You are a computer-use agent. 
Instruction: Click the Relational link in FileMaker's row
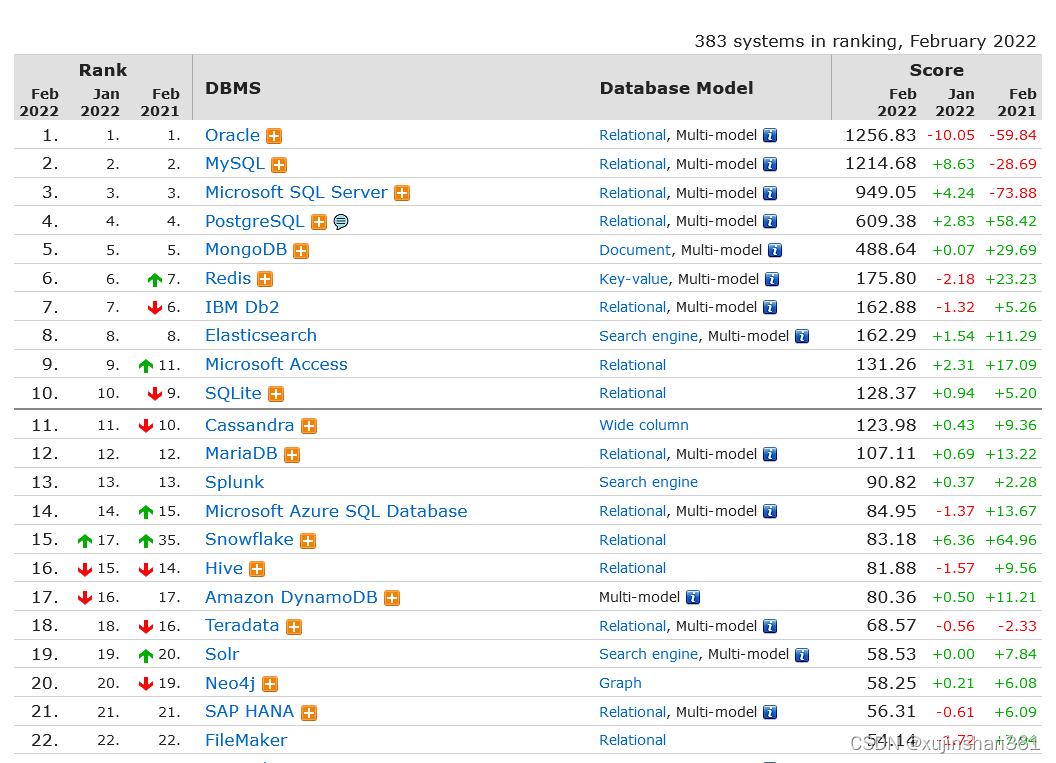(632, 740)
